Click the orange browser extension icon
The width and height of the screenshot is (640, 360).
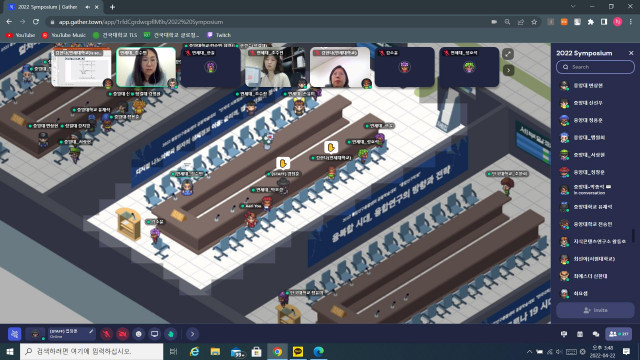tap(564, 22)
